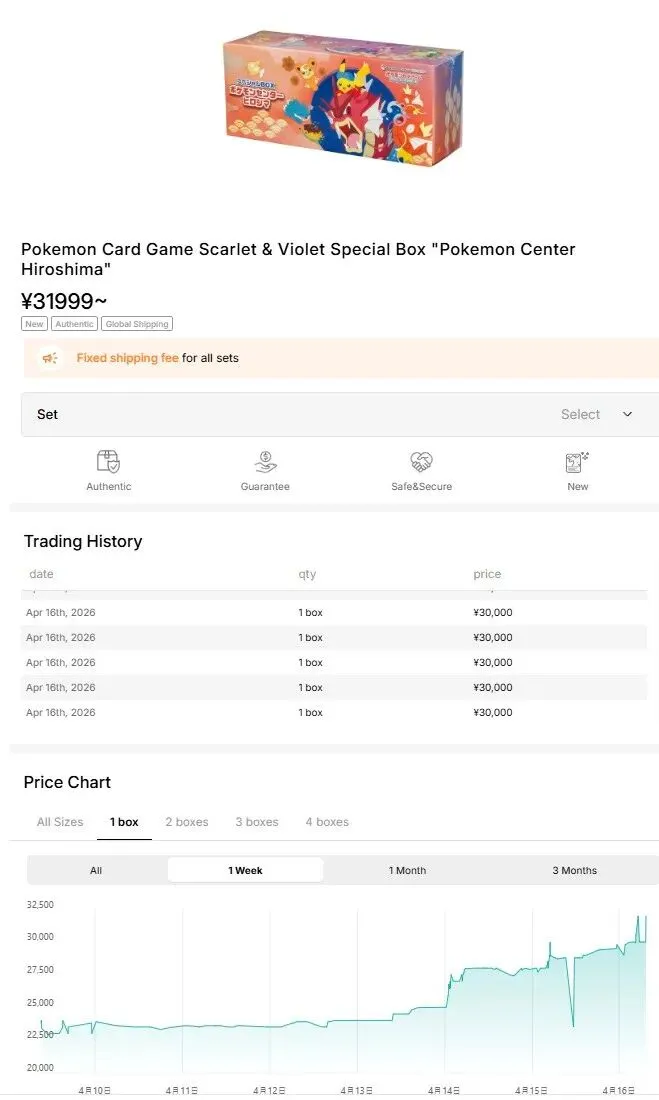Switch to the All Sizes tab
Screen dimensions: 659x1100
60,822
